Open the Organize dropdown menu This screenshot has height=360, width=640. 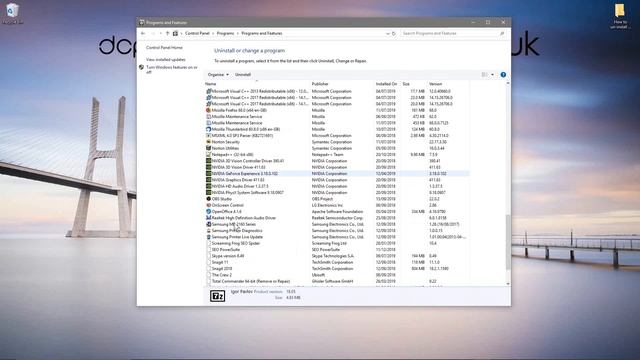[x=218, y=75]
